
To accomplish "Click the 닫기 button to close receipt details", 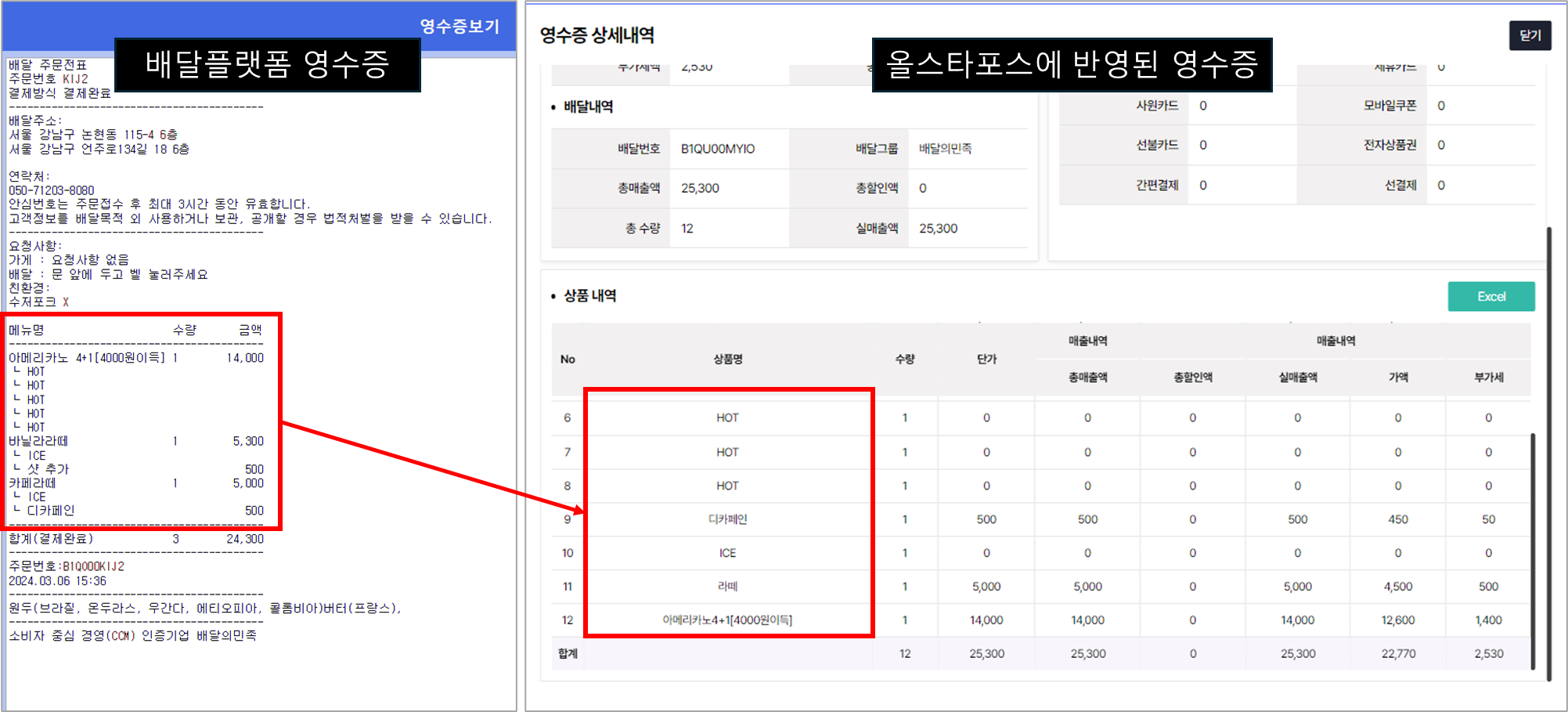I will (1530, 35).
